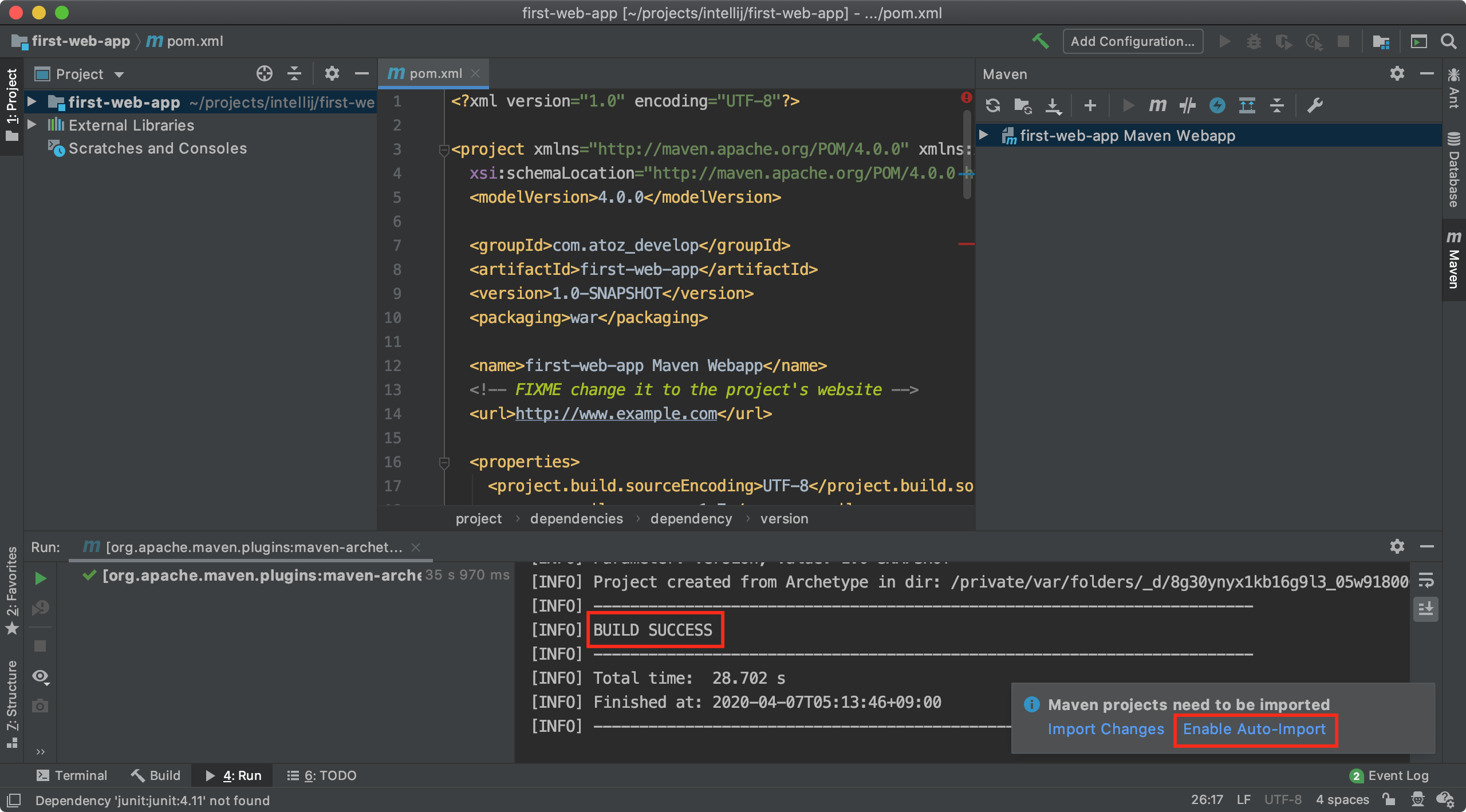Open the TODO tool window tab
This screenshot has width=1466, height=812.
(322, 775)
